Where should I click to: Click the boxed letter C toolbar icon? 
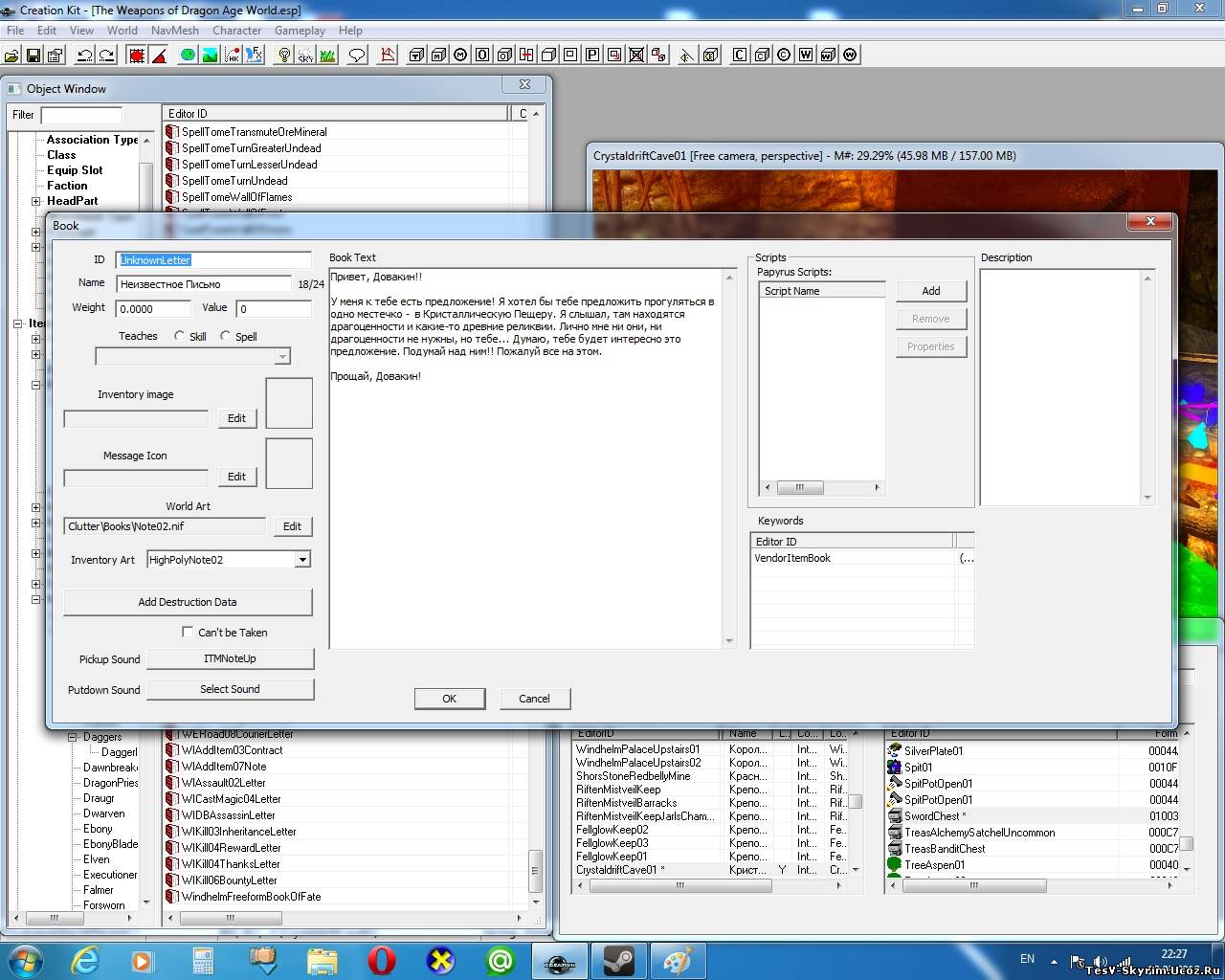point(739,55)
